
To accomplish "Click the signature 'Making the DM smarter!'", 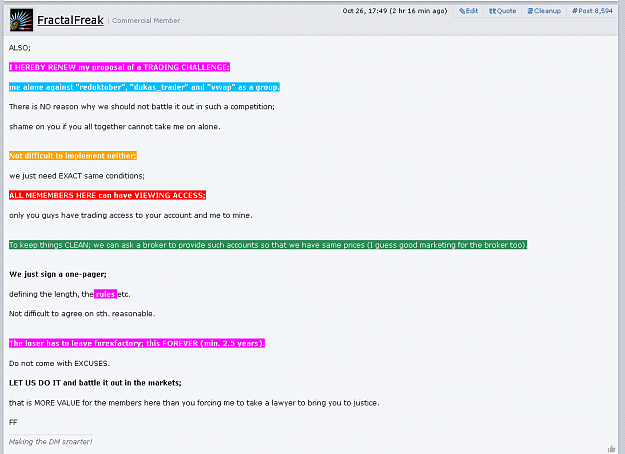I will coord(51,441).
